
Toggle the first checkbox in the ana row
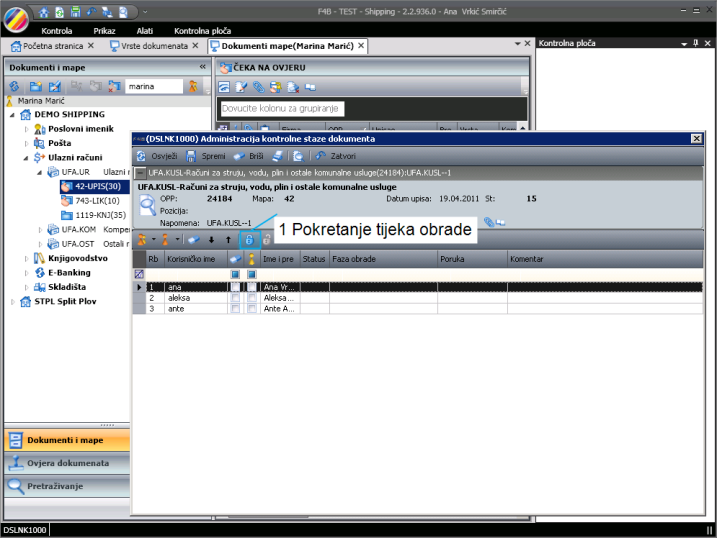point(235,286)
